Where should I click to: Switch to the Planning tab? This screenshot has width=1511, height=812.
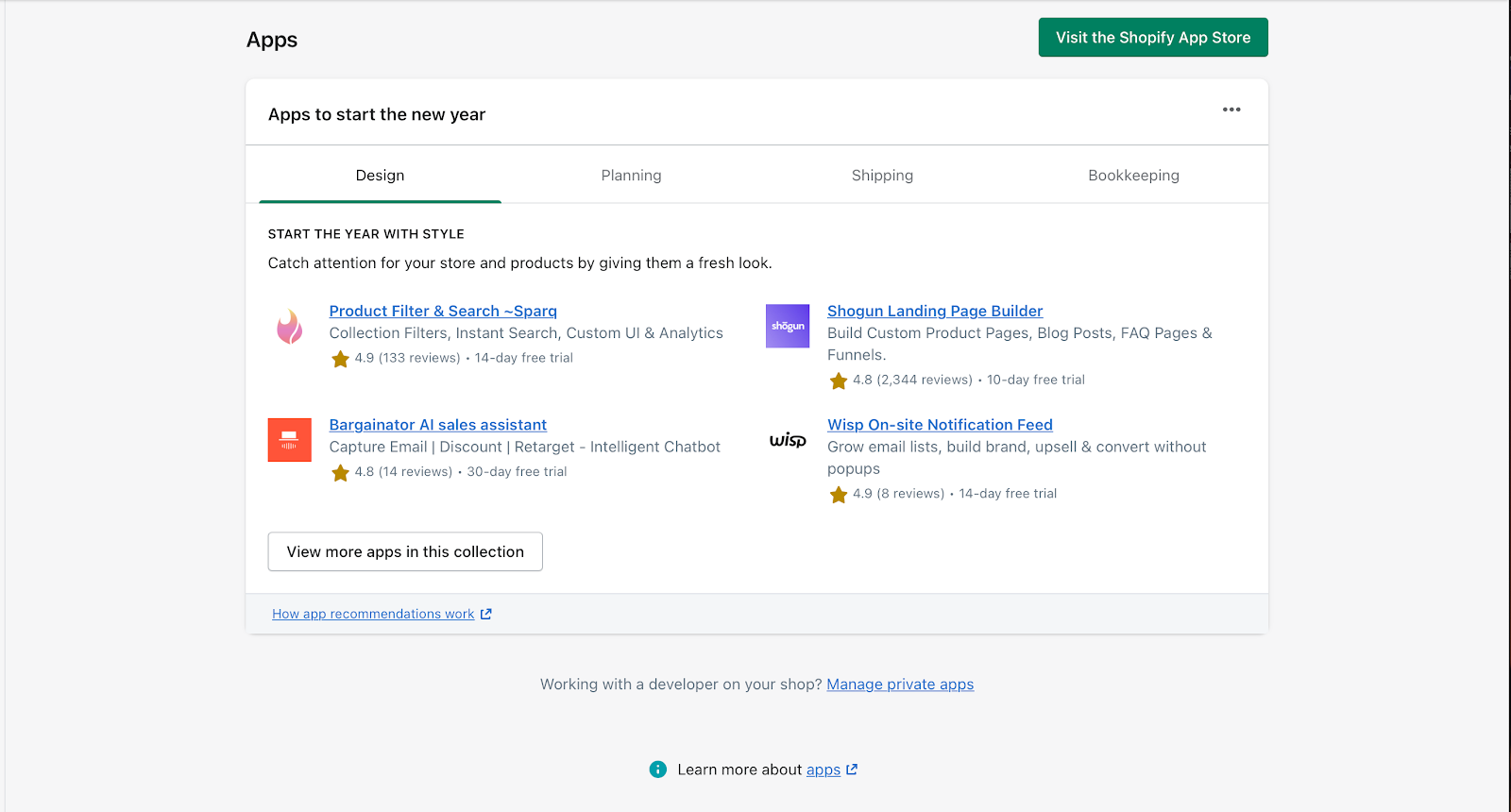pos(631,176)
